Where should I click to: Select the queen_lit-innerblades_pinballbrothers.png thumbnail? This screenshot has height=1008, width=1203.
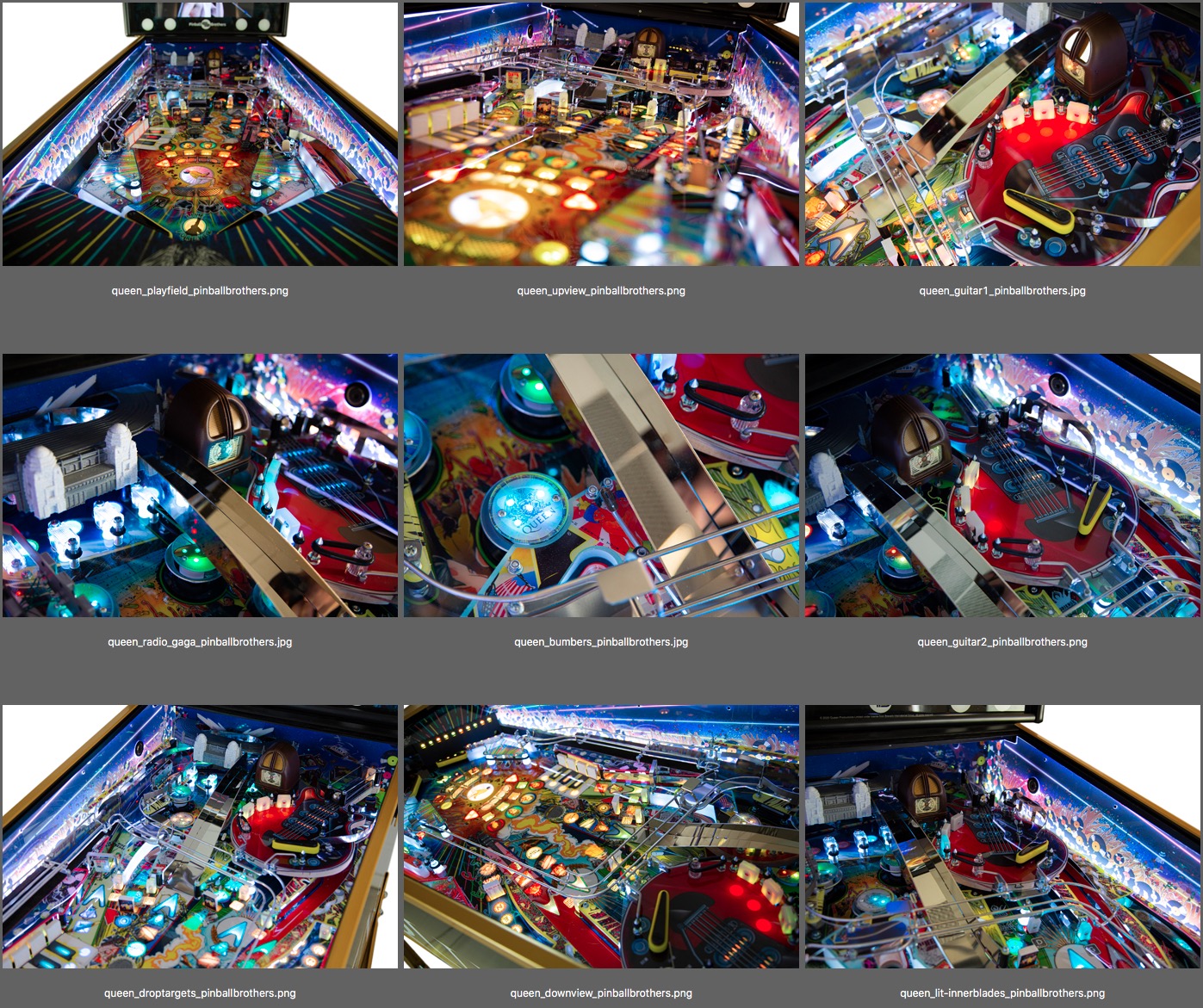pos(1002,837)
